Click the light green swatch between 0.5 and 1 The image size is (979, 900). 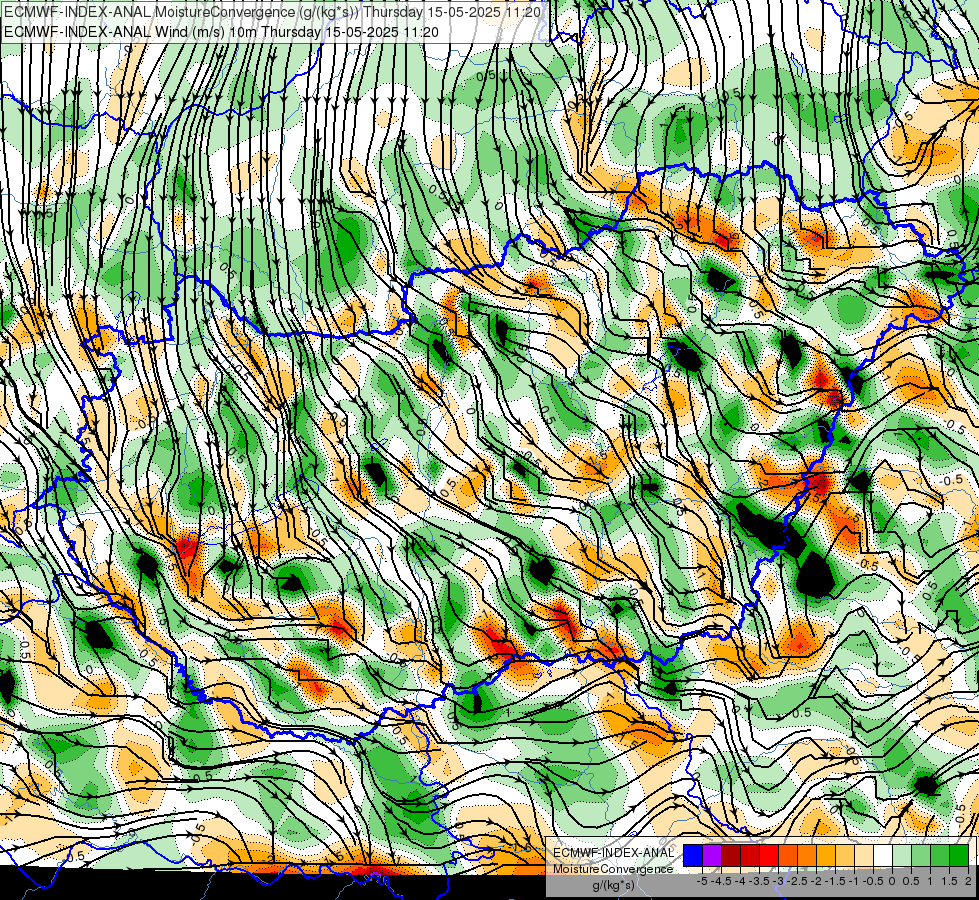pos(921,856)
